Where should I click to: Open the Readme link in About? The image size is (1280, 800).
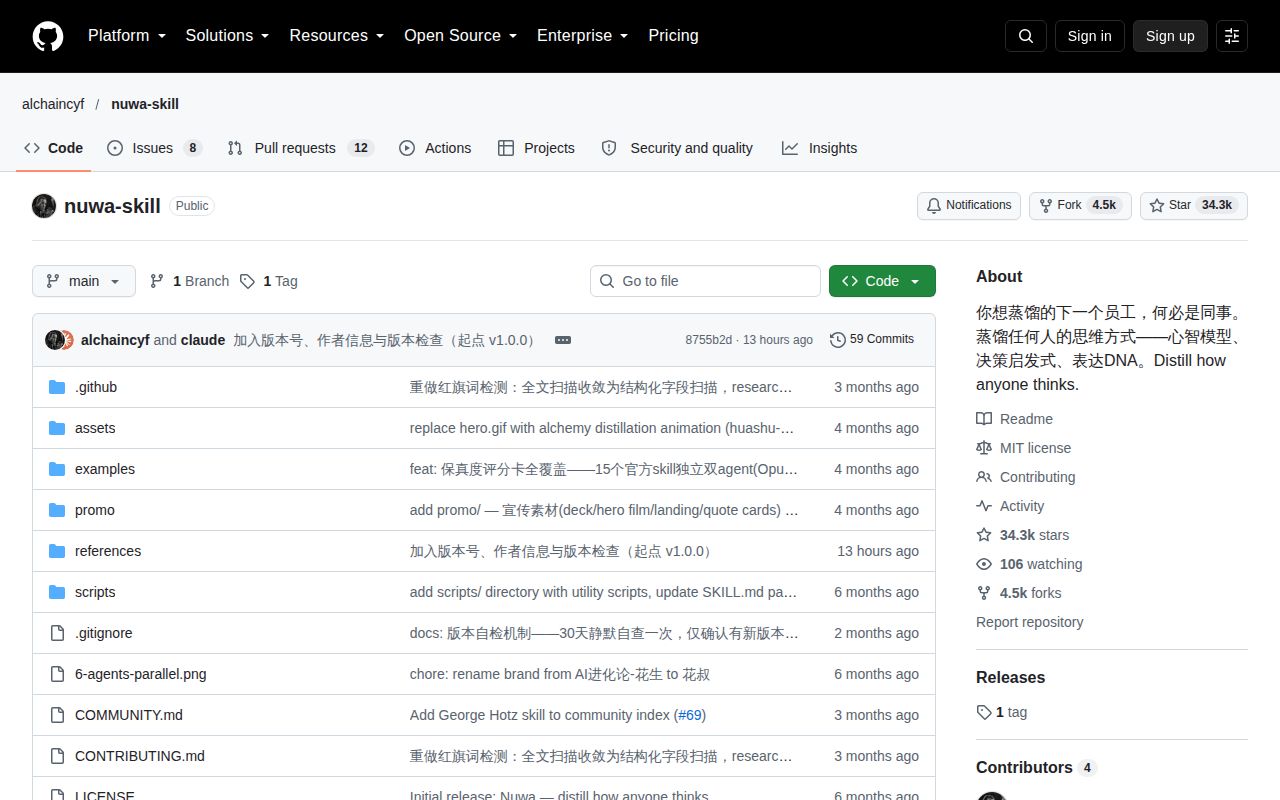(x=1014, y=419)
